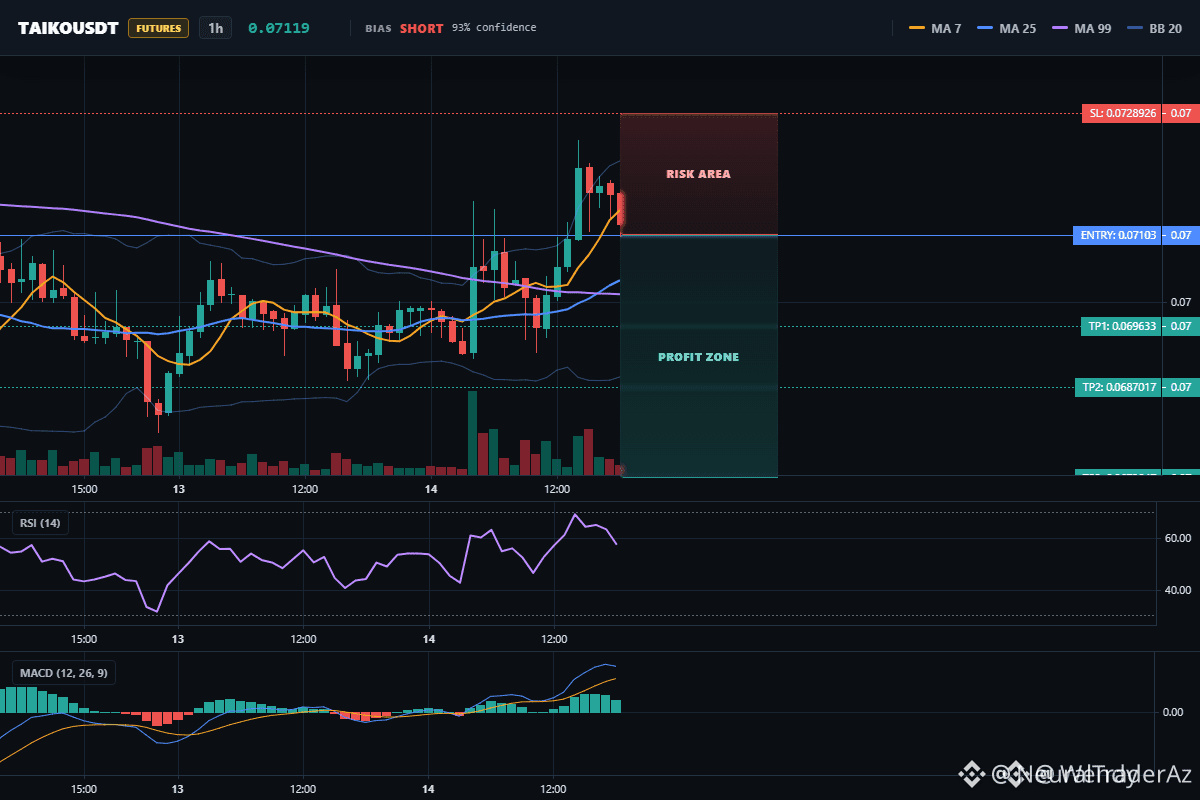1200x800 pixels.
Task: Click the 60.00 RSI axis value
Action: pos(1177,538)
